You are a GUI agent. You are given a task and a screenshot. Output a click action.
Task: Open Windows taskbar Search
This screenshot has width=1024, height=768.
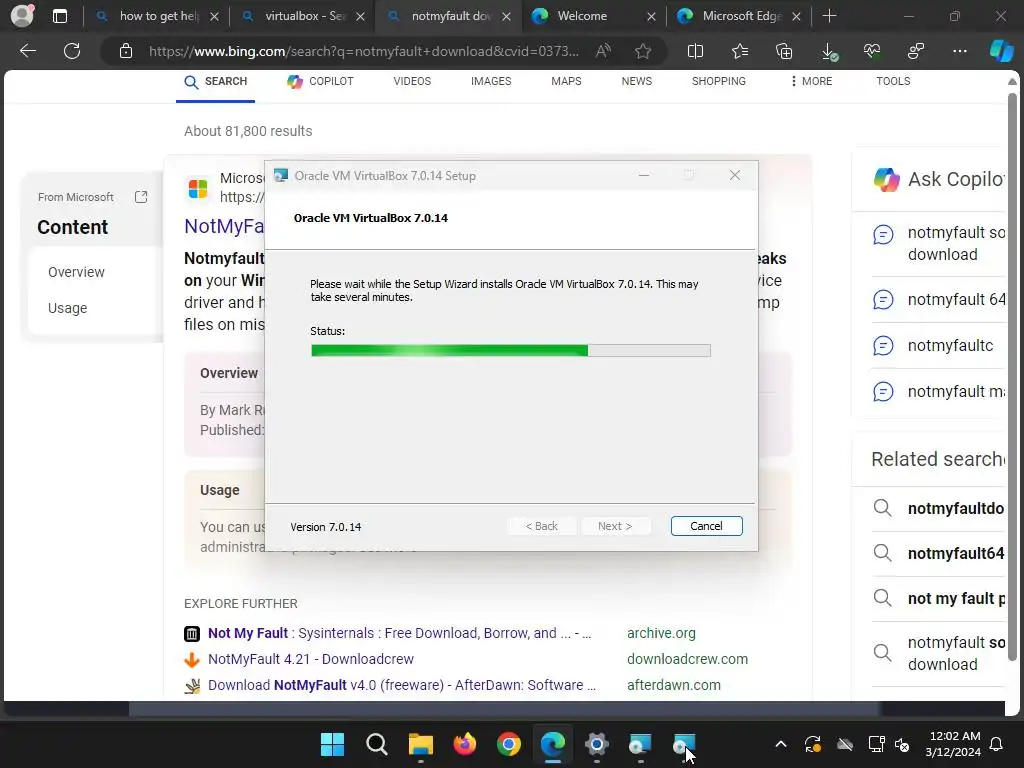tap(377, 744)
